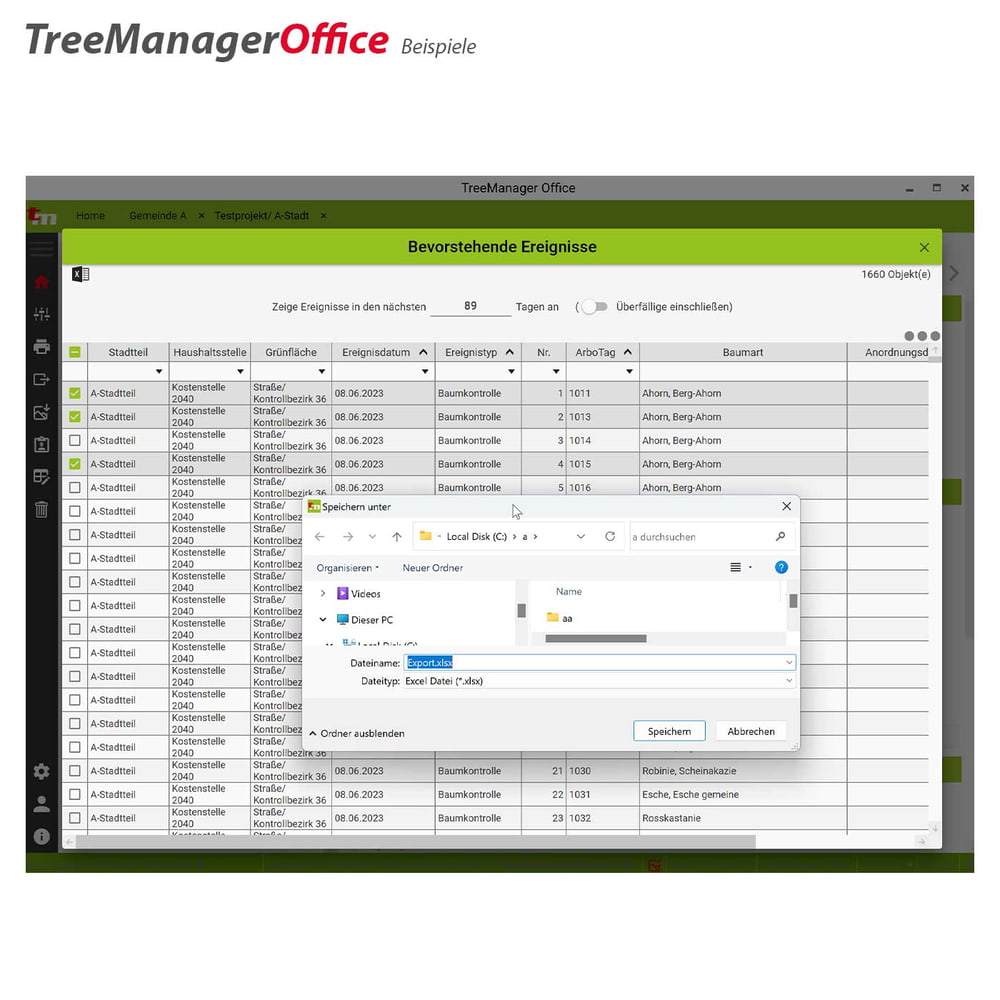Open the ArboTag column filter dropdown
The width and height of the screenshot is (1000, 1000).
[x=629, y=372]
